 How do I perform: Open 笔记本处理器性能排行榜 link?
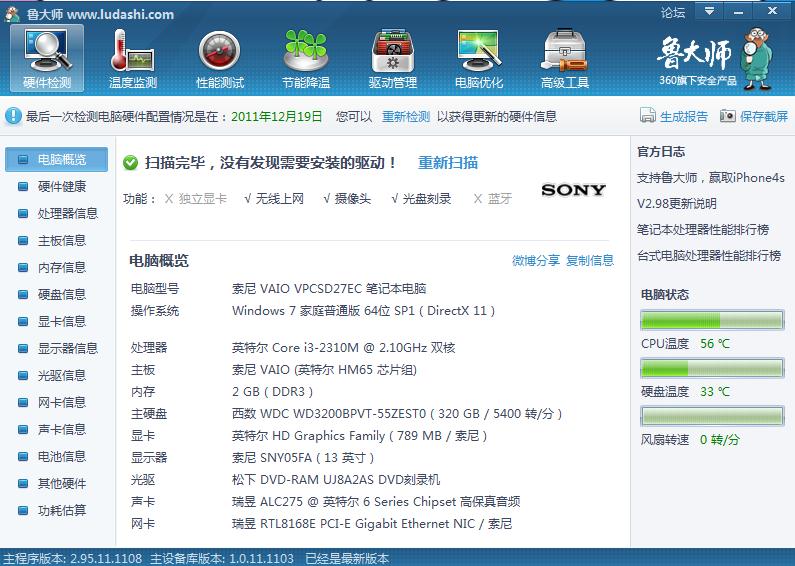(x=703, y=230)
